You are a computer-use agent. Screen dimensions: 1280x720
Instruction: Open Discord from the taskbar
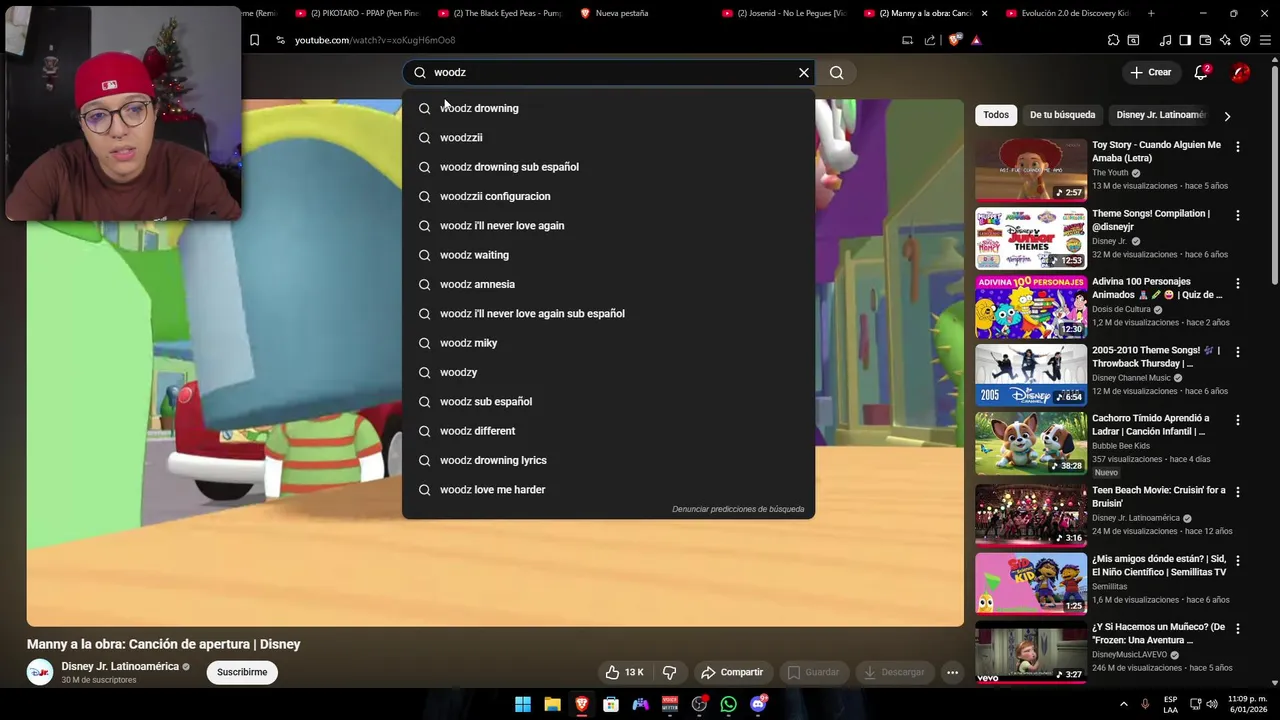[758, 704]
